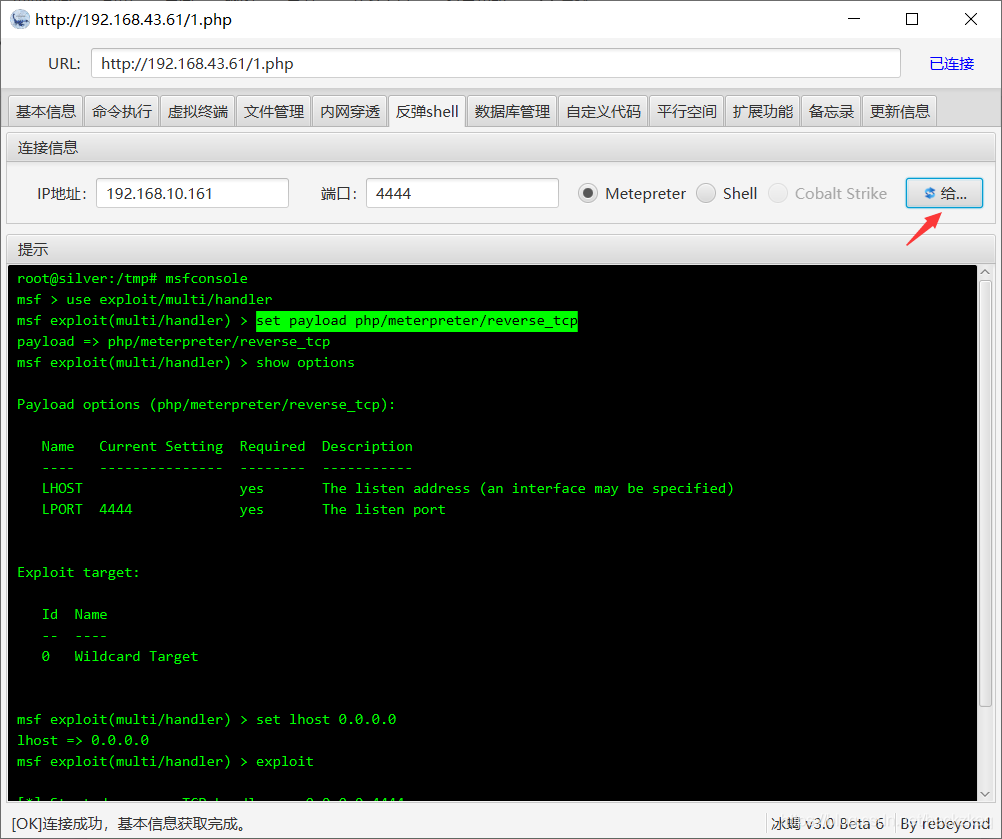1002x839 pixels.
Task: Click the 'Payload options' heading line
Action: 206,404
